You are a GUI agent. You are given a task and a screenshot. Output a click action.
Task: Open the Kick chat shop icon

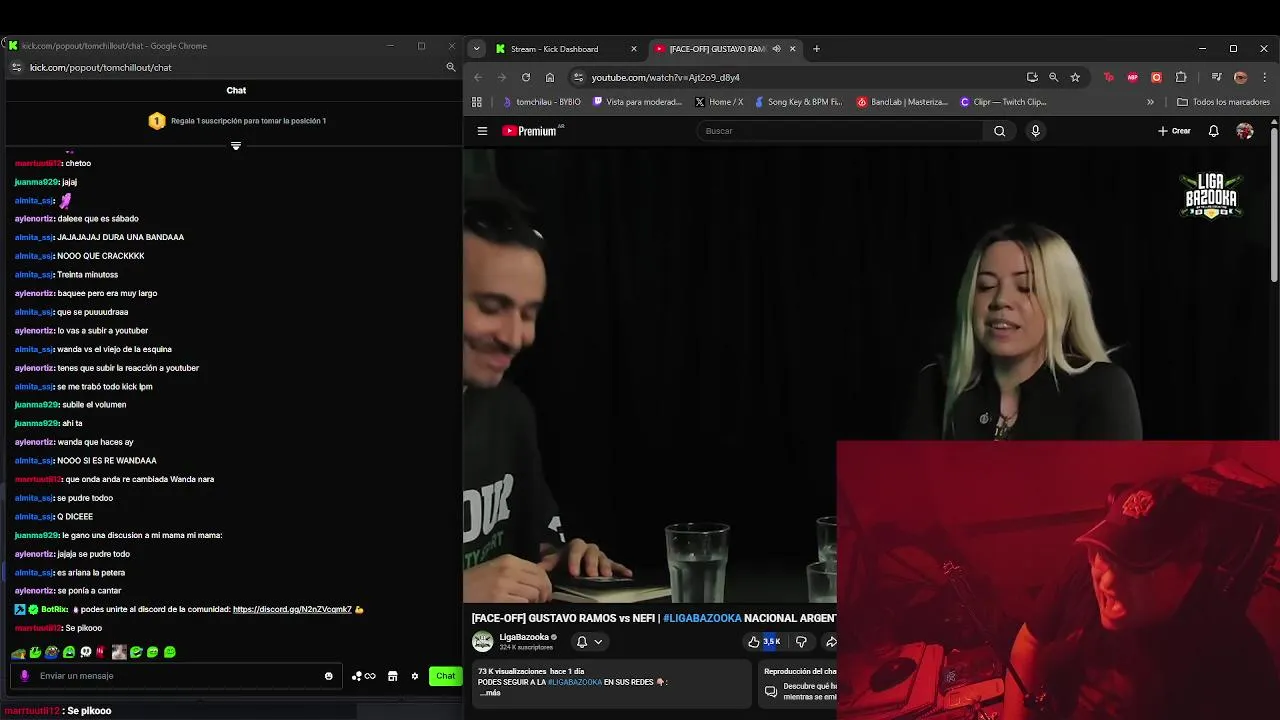point(392,676)
